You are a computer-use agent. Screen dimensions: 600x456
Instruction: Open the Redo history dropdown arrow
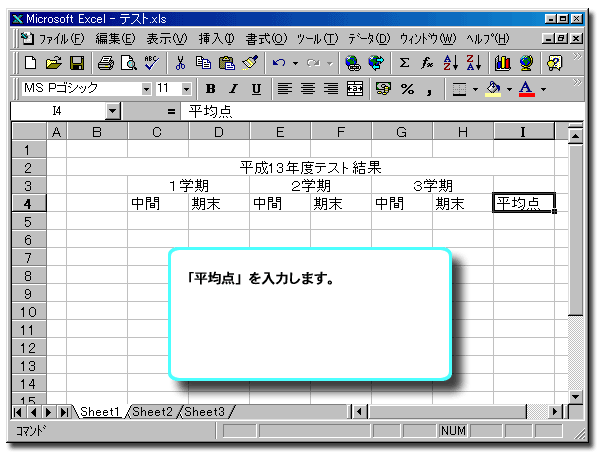click(329, 63)
